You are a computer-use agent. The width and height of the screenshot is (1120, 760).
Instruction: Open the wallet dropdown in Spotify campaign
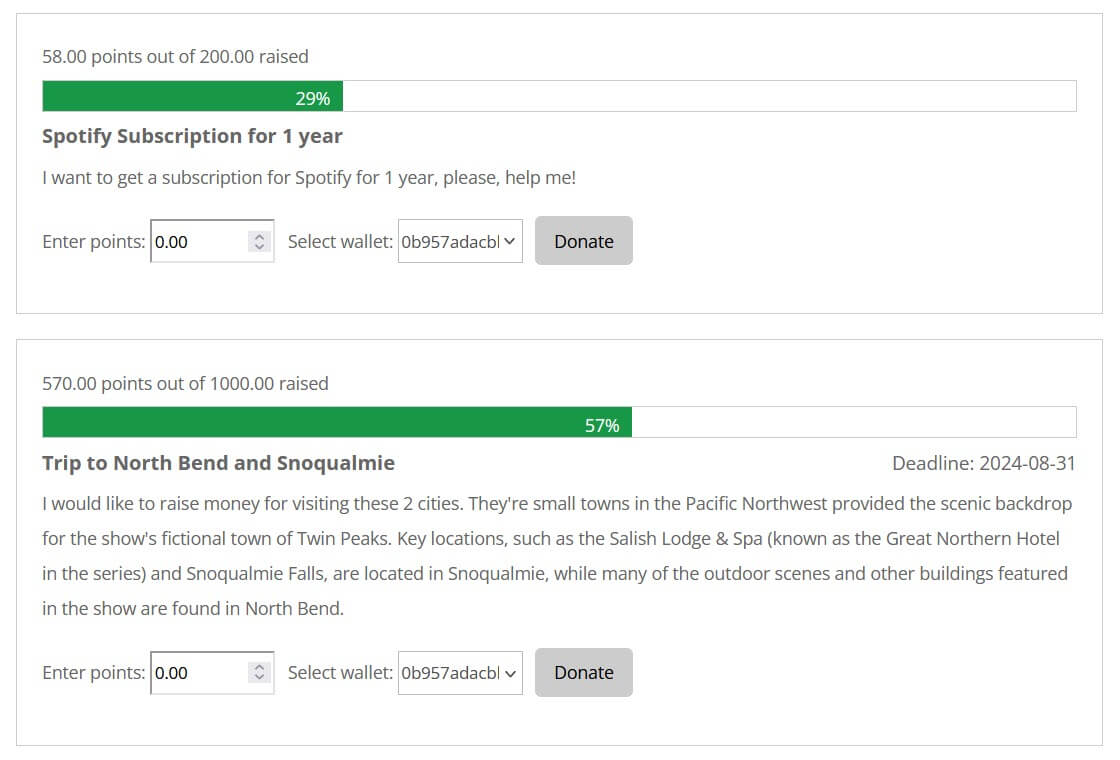(460, 241)
